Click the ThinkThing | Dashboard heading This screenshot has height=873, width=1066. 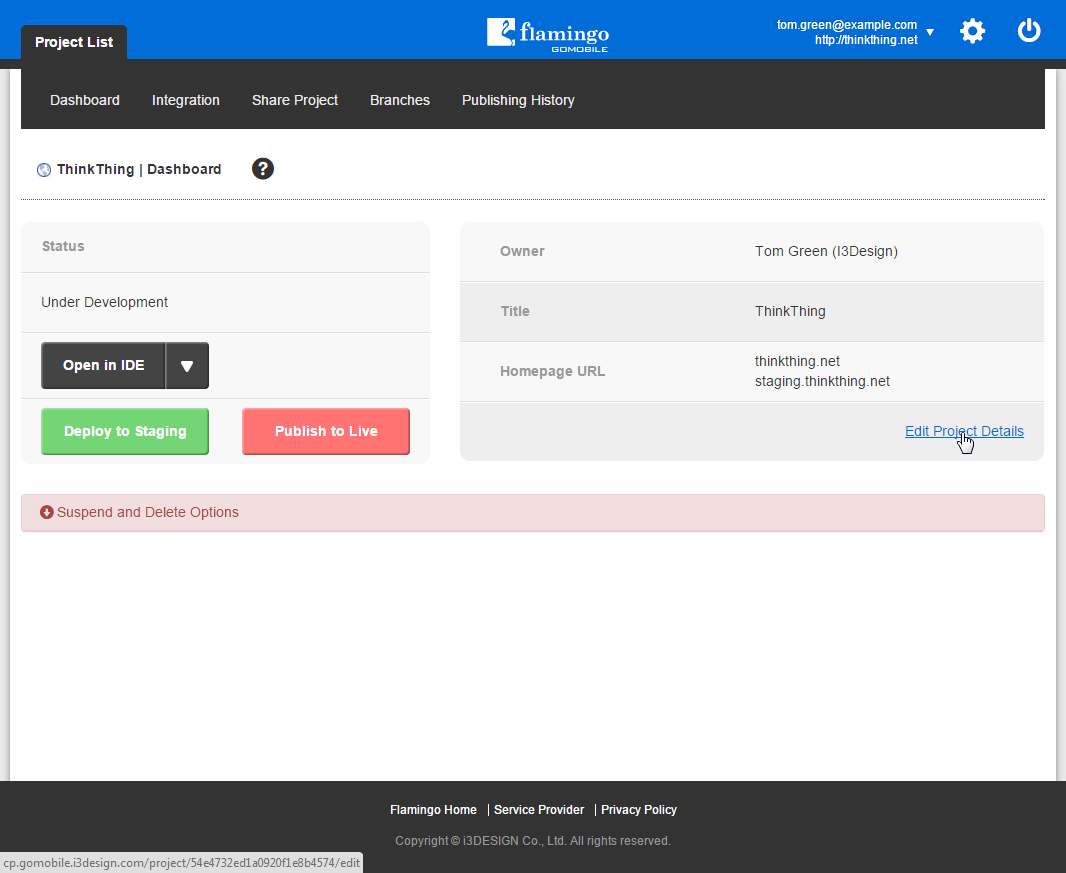pyautogui.click(x=139, y=169)
